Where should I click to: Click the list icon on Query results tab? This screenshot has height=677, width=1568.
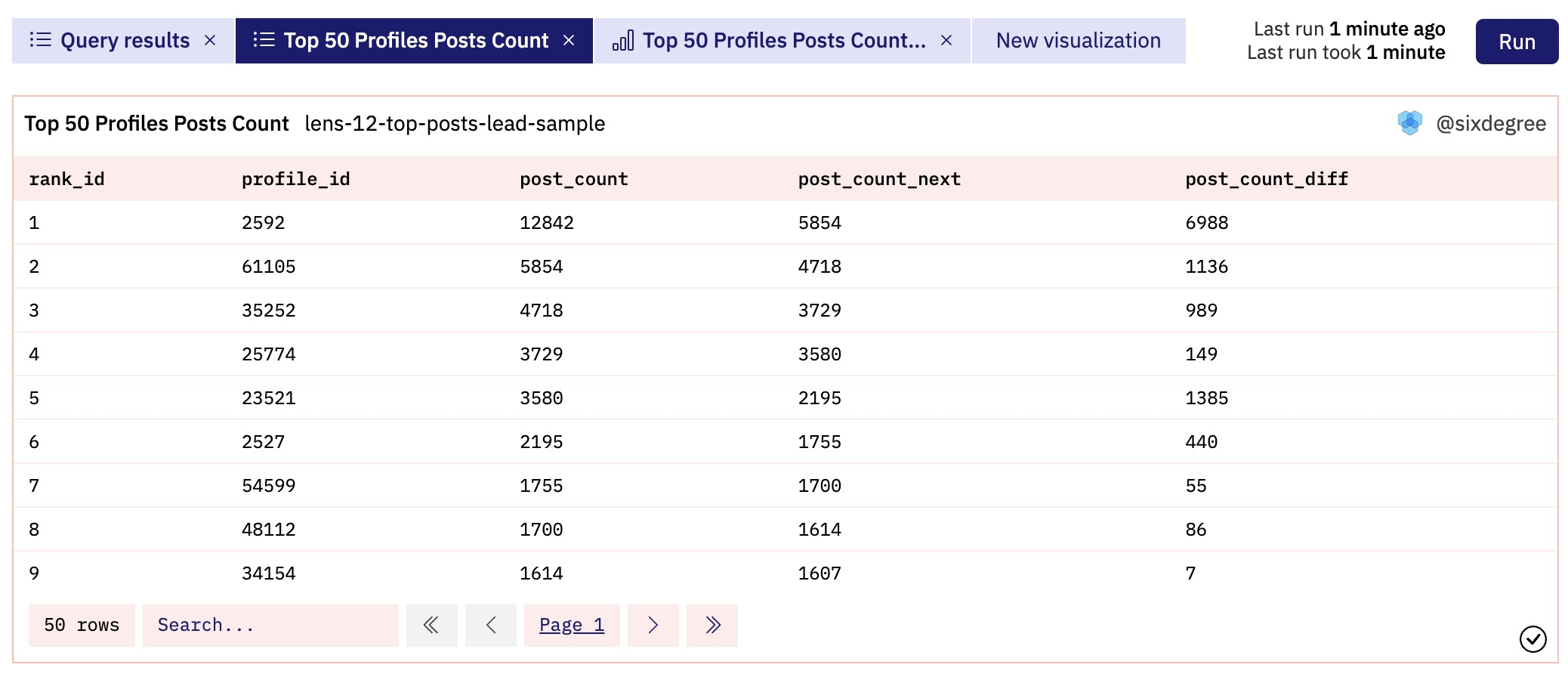click(40, 40)
